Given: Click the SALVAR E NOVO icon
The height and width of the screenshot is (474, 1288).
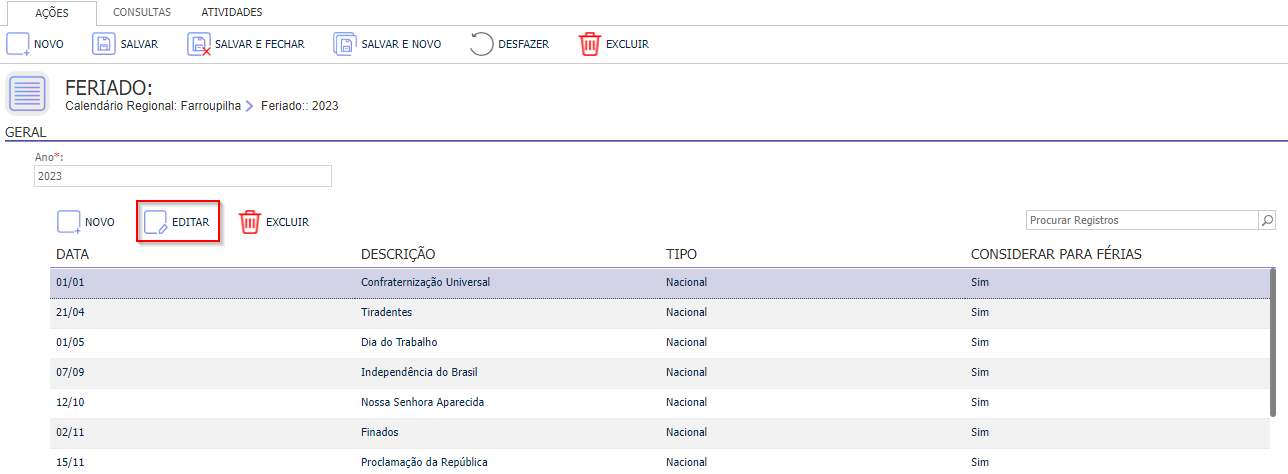Looking at the screenshot, I should 345,44.
